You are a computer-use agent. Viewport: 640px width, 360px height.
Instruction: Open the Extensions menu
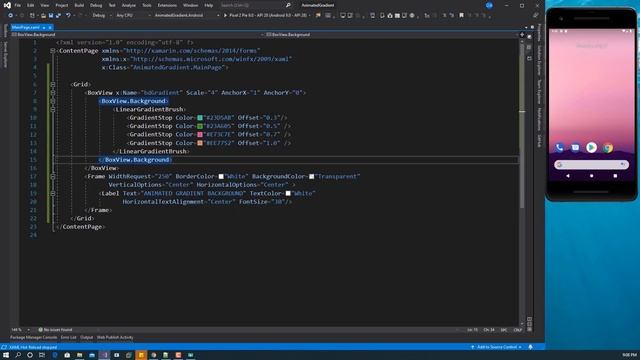pos(167,5)
